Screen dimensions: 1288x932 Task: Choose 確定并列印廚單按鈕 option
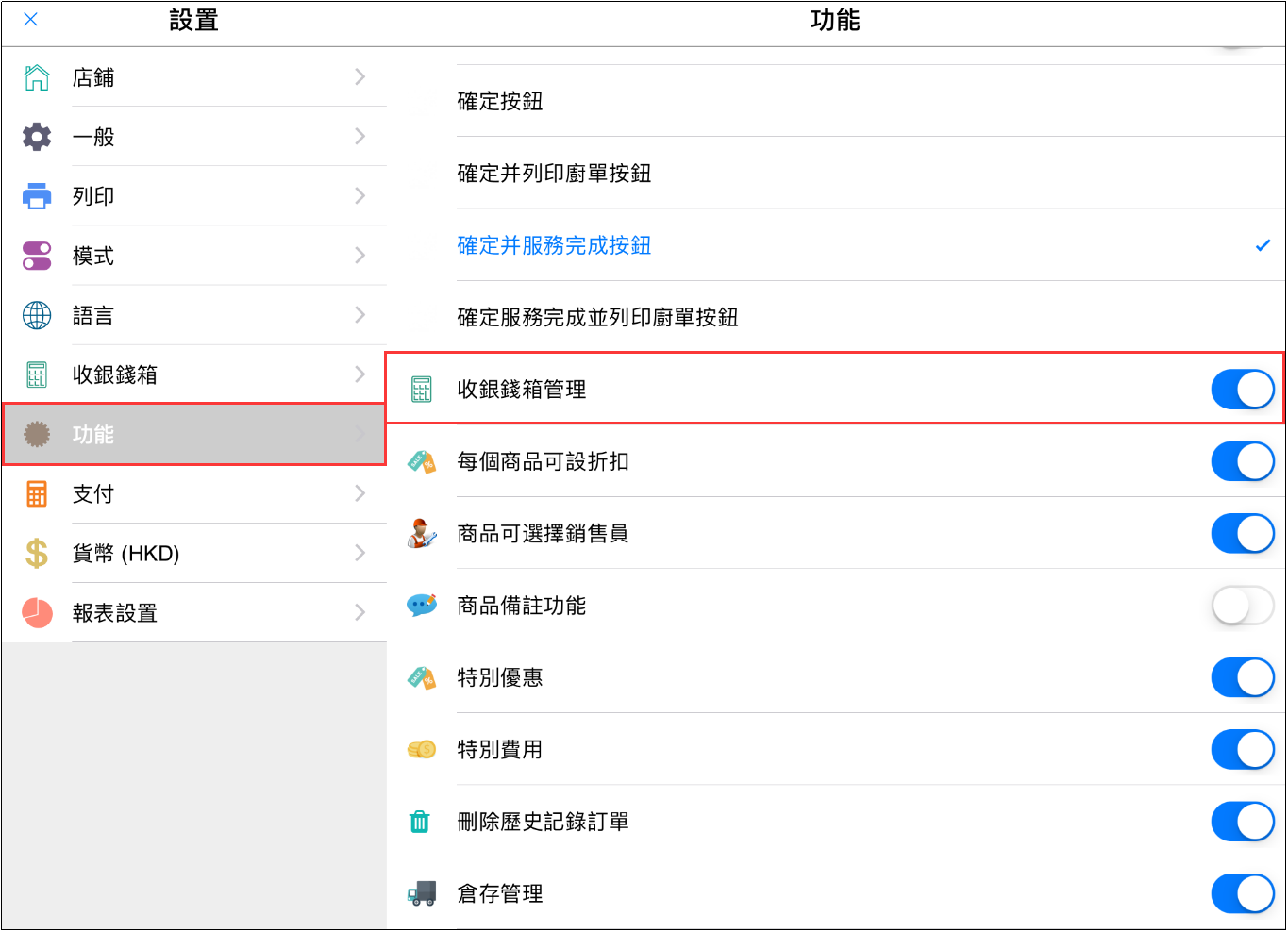(x=554, y=174)
